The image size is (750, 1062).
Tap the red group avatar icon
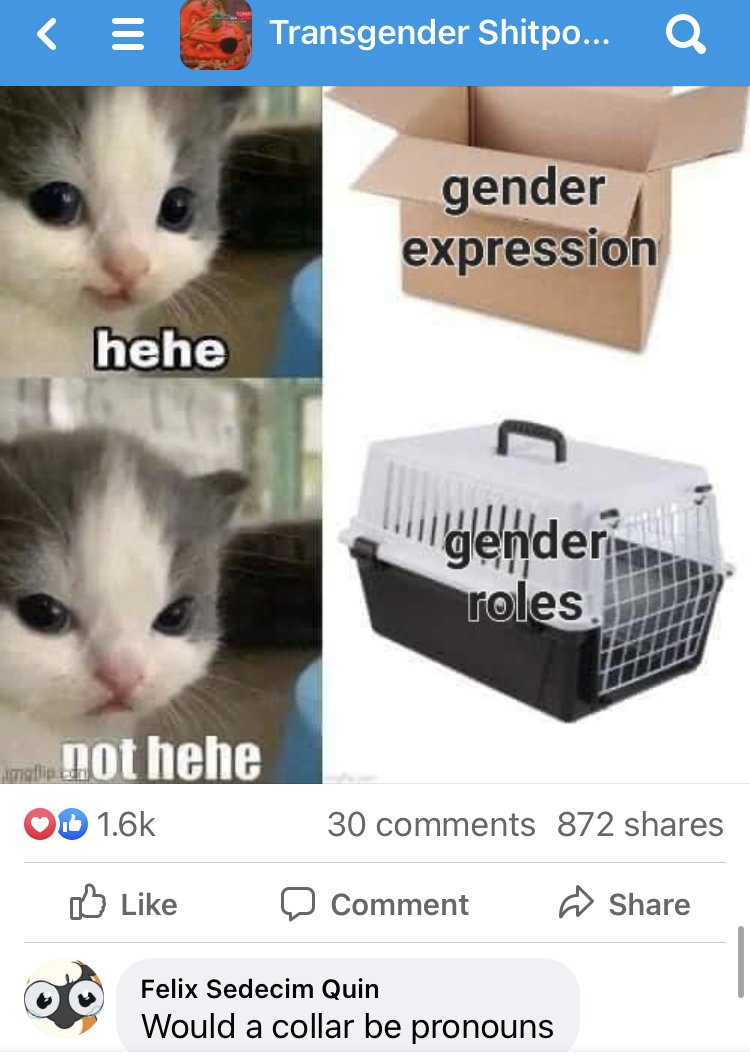point(215,35)
